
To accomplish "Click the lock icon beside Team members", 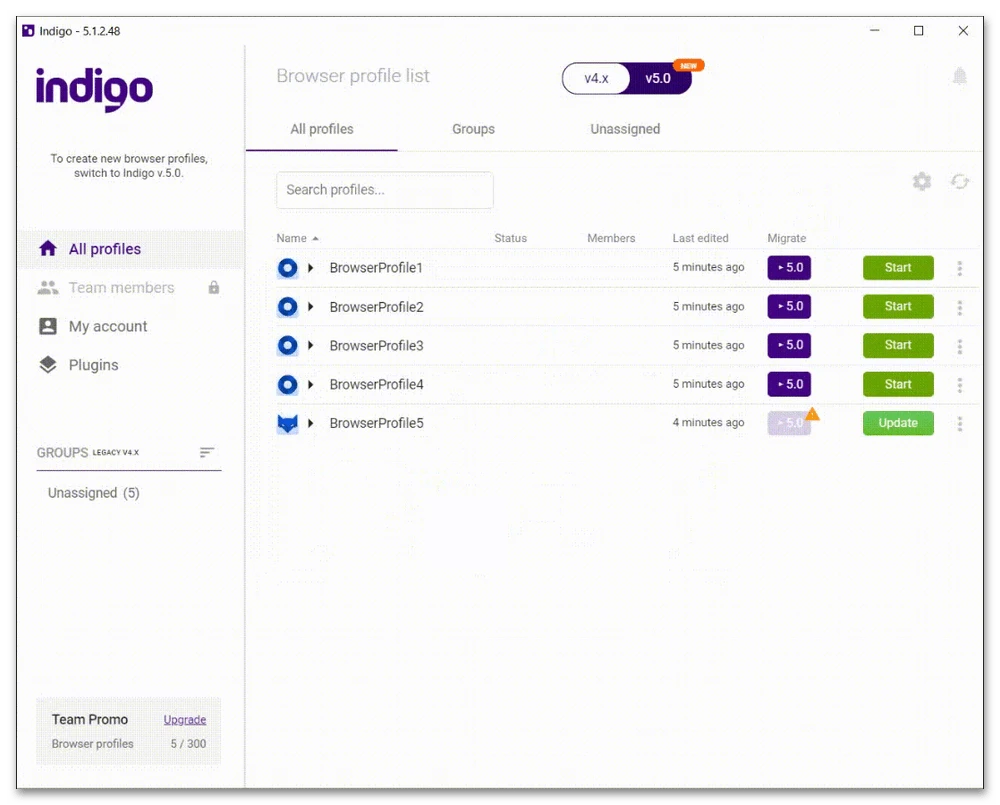I will click(x=214, y=288).
